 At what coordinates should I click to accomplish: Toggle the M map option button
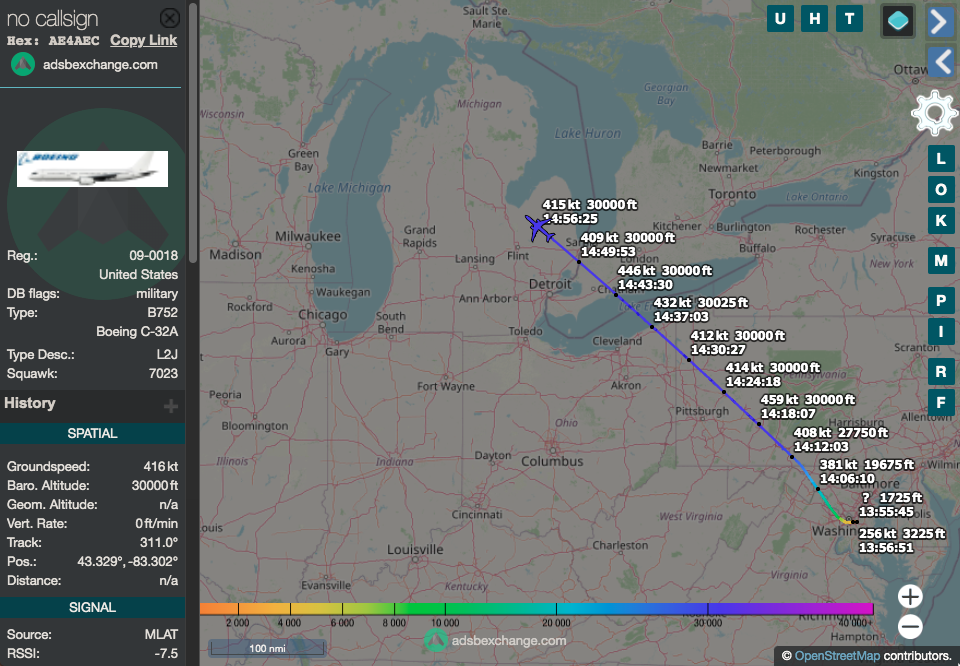coord(941,261)
